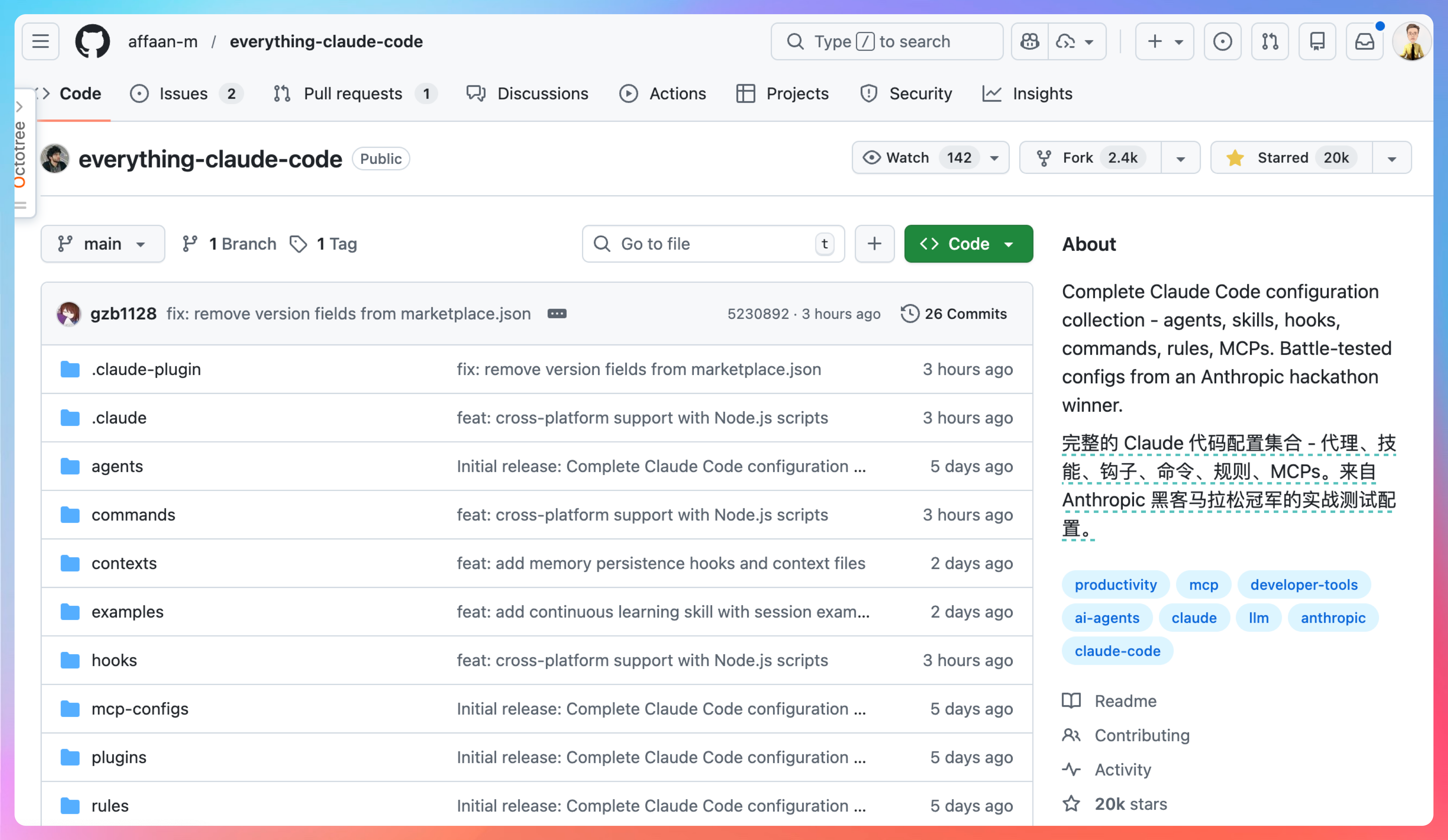This screenshot has height=840, width=1448.
Task: Focus the Go to file search field
Action: (x=713, y=243)
